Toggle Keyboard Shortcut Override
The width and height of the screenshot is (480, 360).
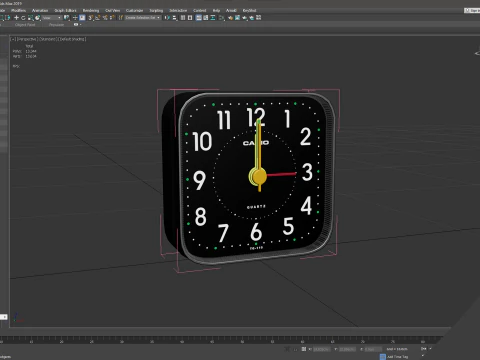(82, 18)
